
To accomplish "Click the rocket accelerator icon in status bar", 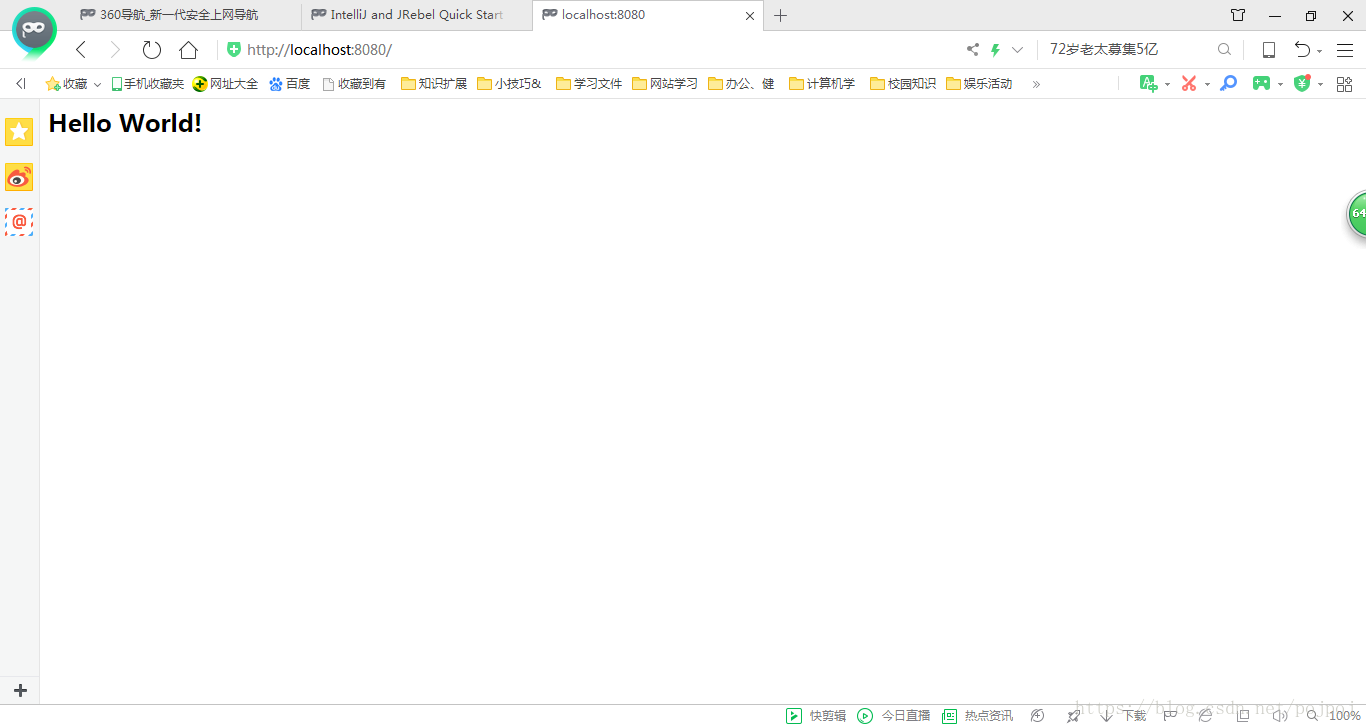I will click(x=1073, y=716).
